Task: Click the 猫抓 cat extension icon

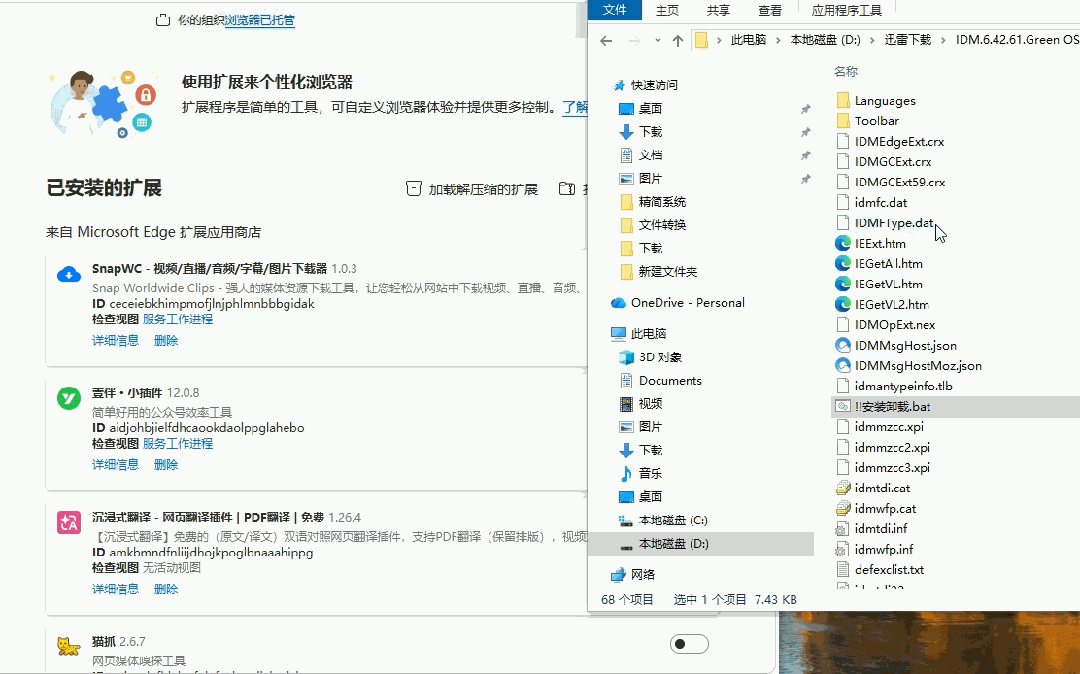Action: tap(68, 647)
